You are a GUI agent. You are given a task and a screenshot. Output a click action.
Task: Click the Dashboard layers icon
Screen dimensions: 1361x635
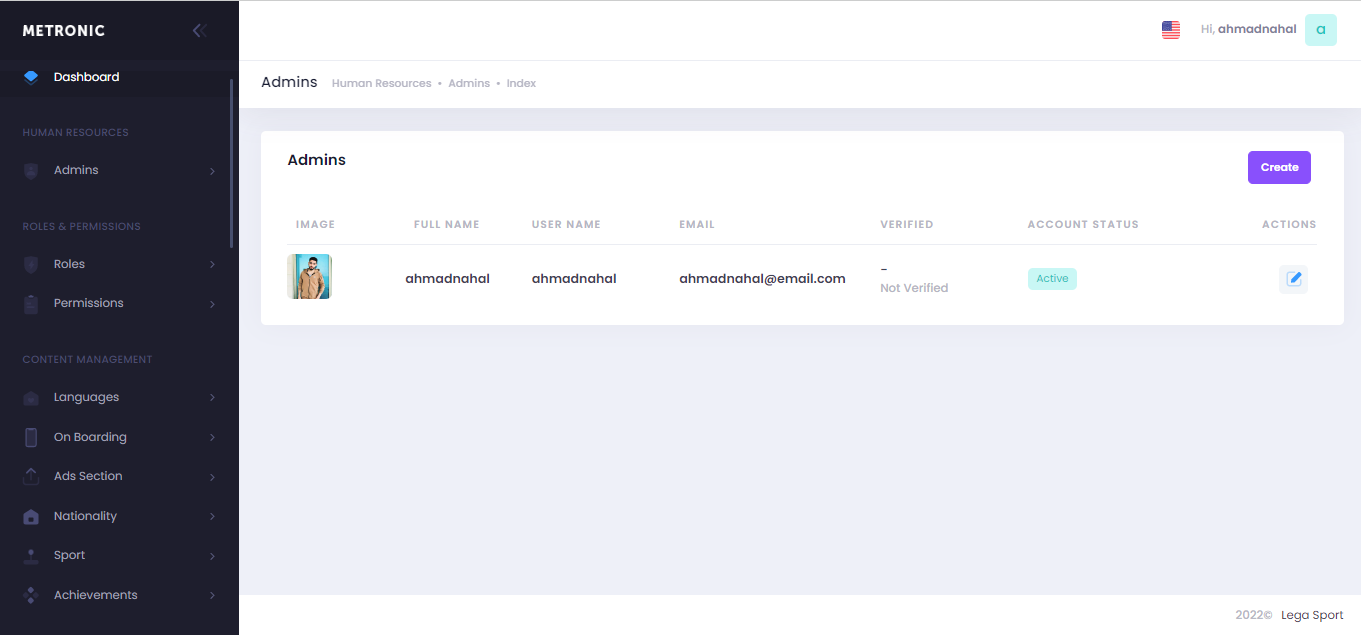pyautogui.click(x=31, y=77)
